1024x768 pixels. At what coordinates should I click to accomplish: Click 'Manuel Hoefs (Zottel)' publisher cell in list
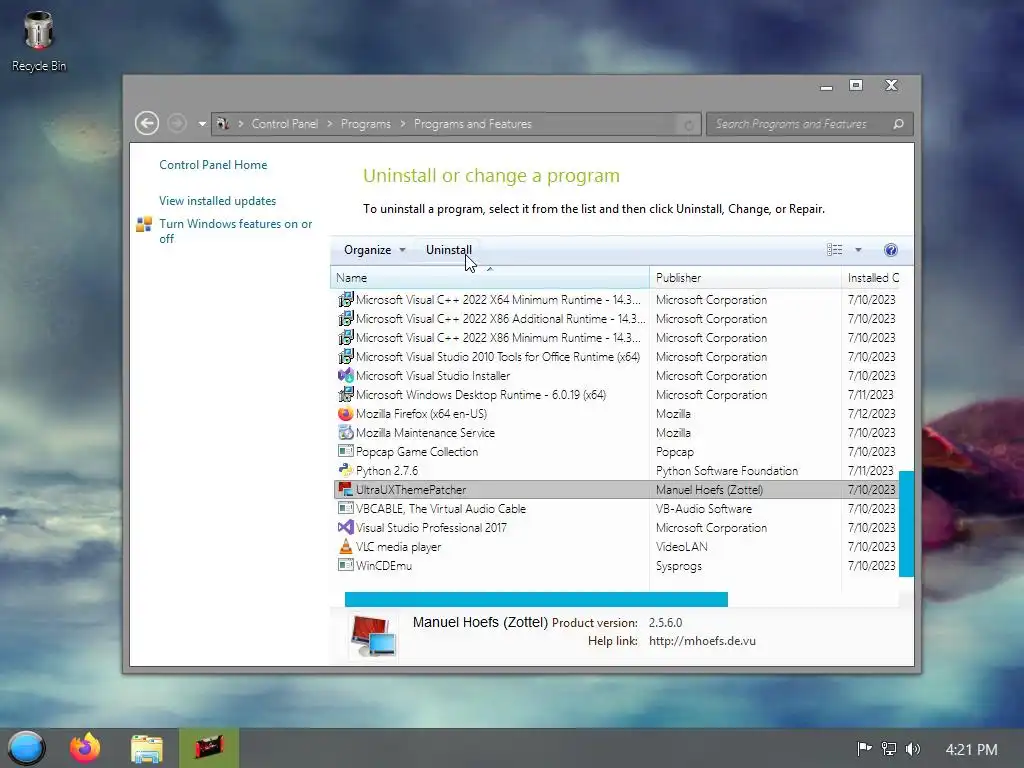pos(709,490)
